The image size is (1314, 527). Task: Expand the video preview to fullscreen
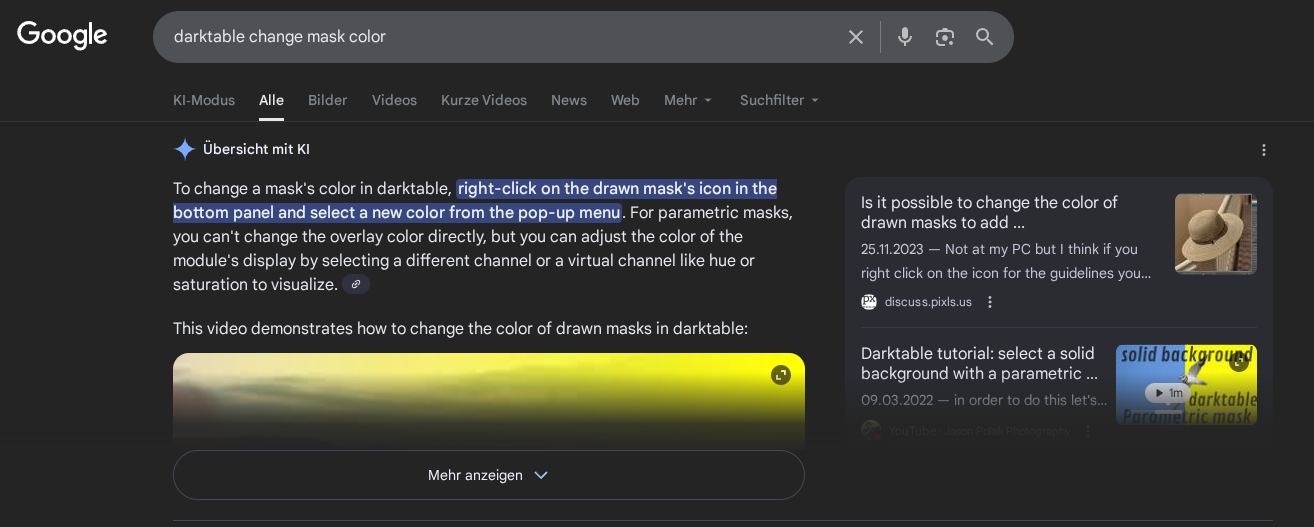point(781,375)
